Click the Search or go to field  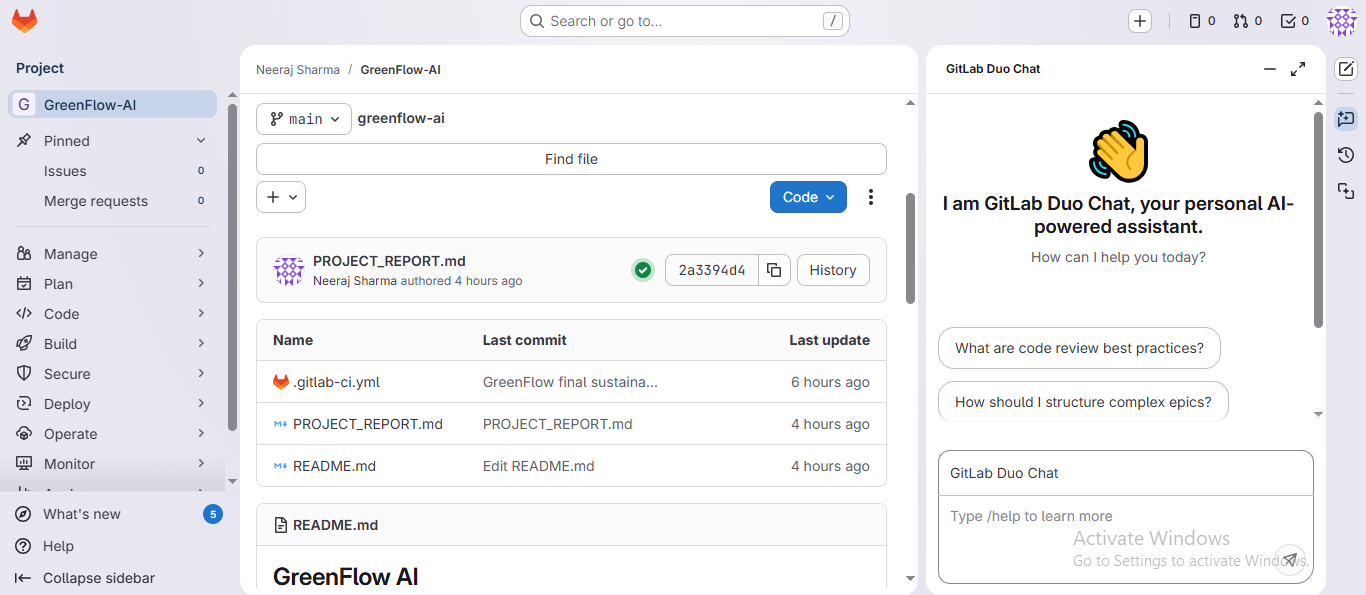tap(684, 21)
